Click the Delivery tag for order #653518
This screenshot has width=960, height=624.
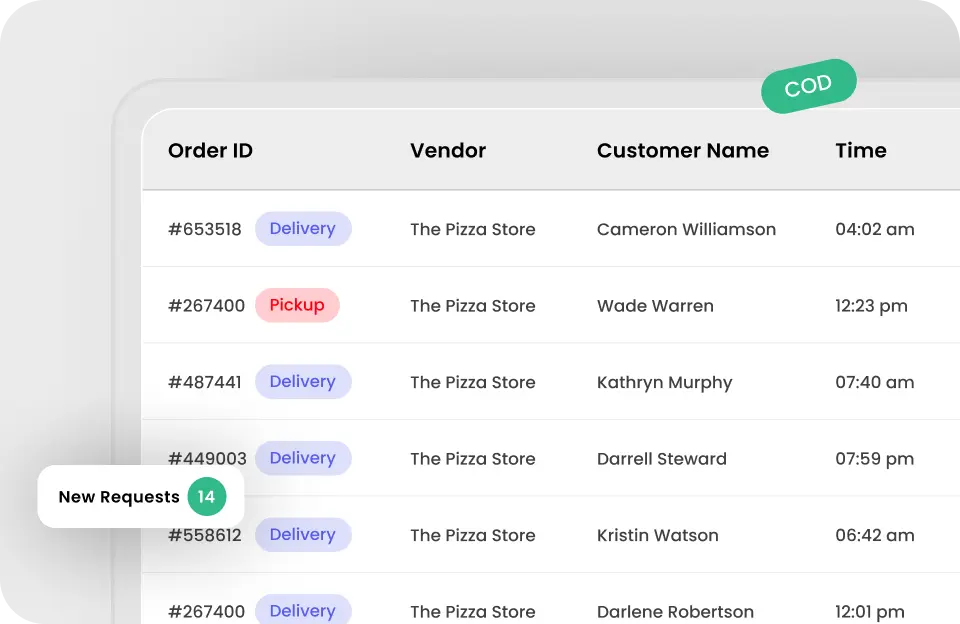pos(303,228)
